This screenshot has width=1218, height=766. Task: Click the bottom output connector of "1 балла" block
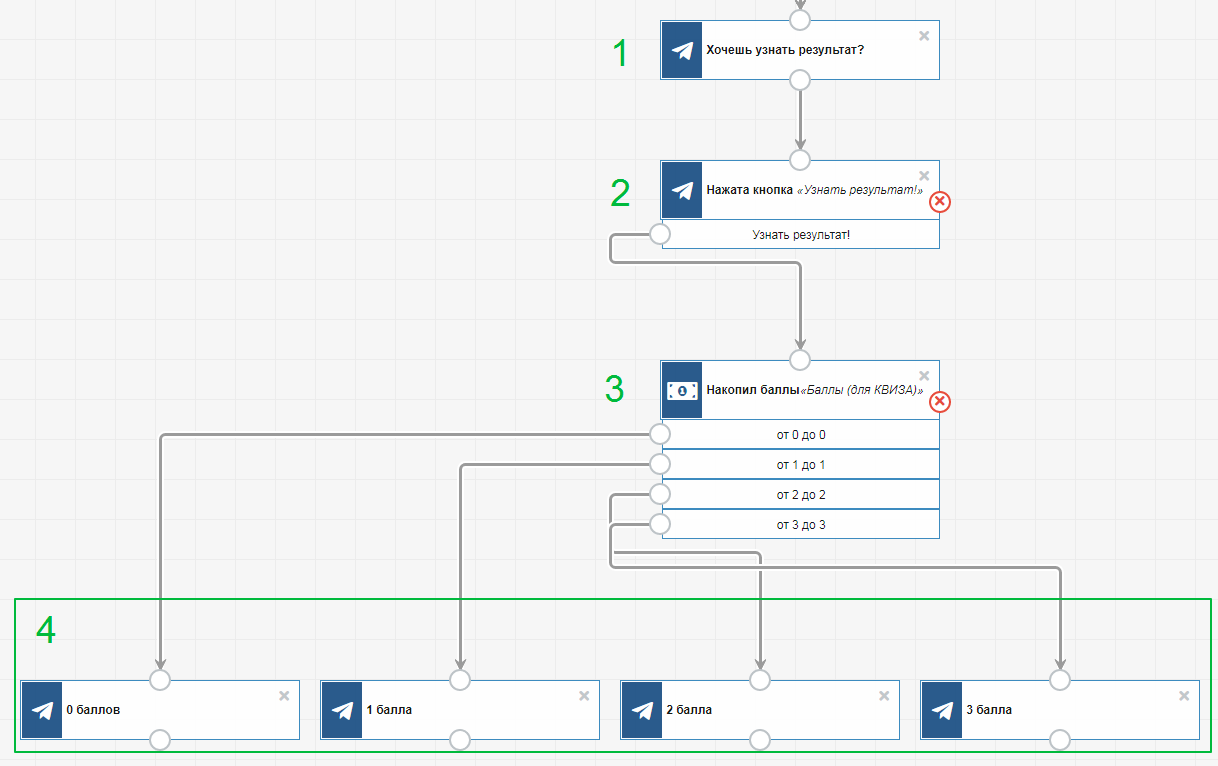460,740
